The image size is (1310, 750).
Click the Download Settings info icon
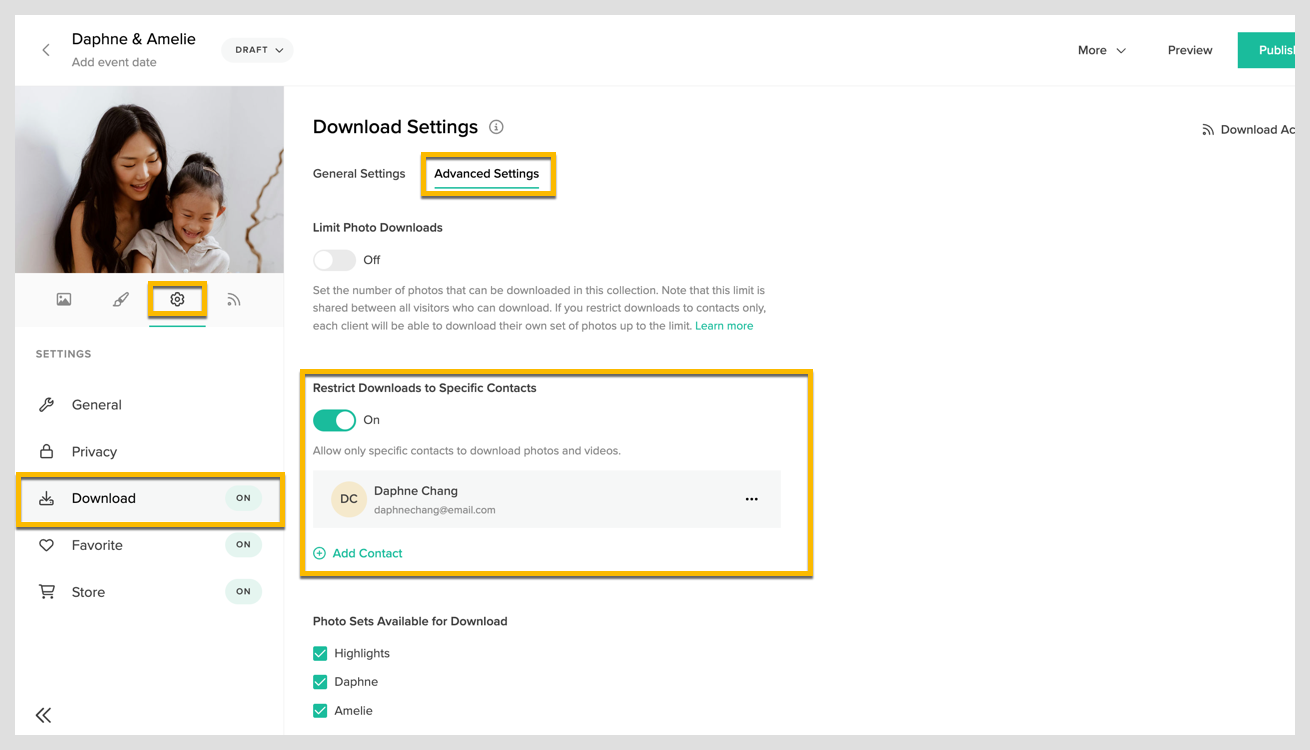point(496,127)
